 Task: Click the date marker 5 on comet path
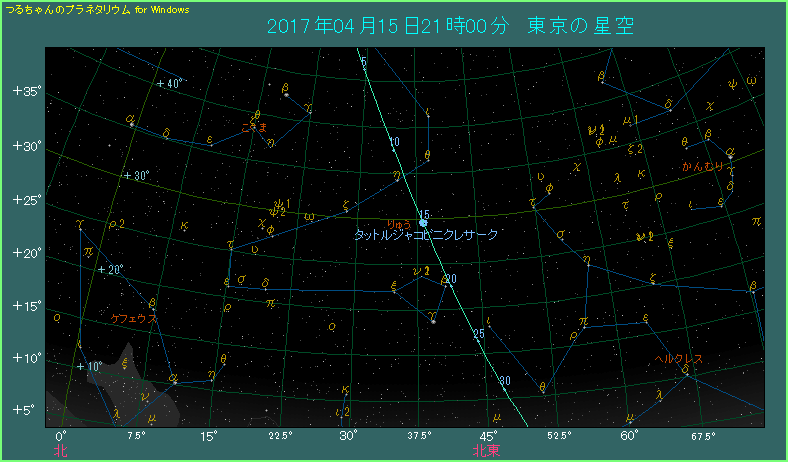pyautogui.click(x=364, y=64)
